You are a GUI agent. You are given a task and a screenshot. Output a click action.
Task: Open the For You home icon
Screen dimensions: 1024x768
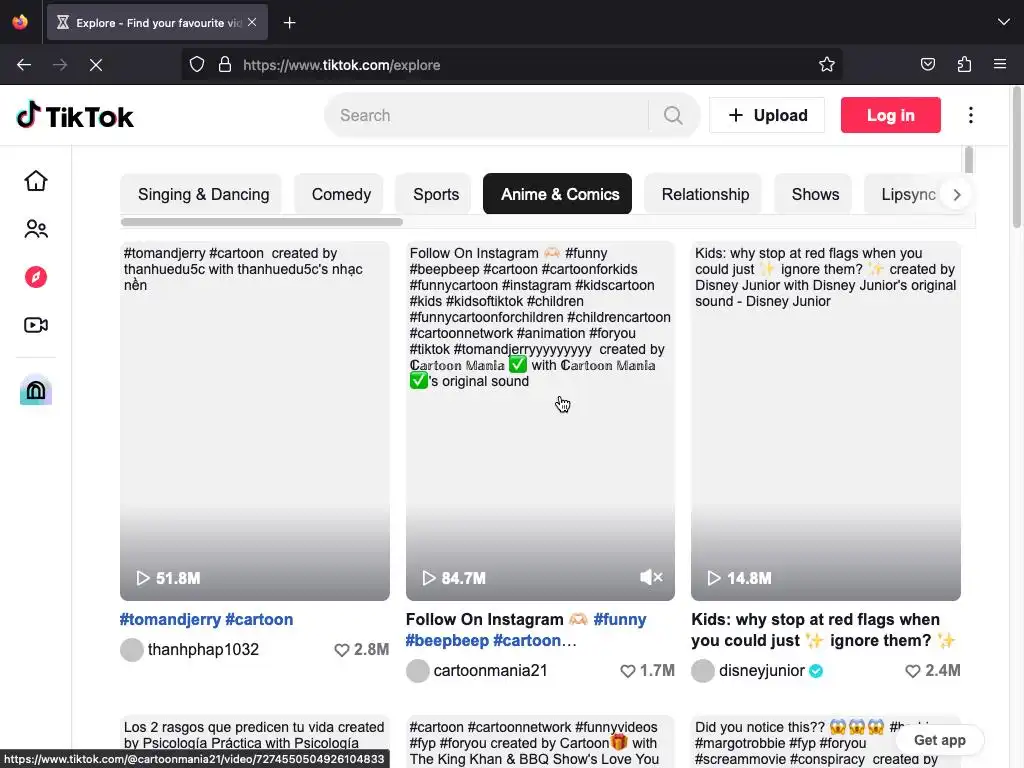click(36, 181)
